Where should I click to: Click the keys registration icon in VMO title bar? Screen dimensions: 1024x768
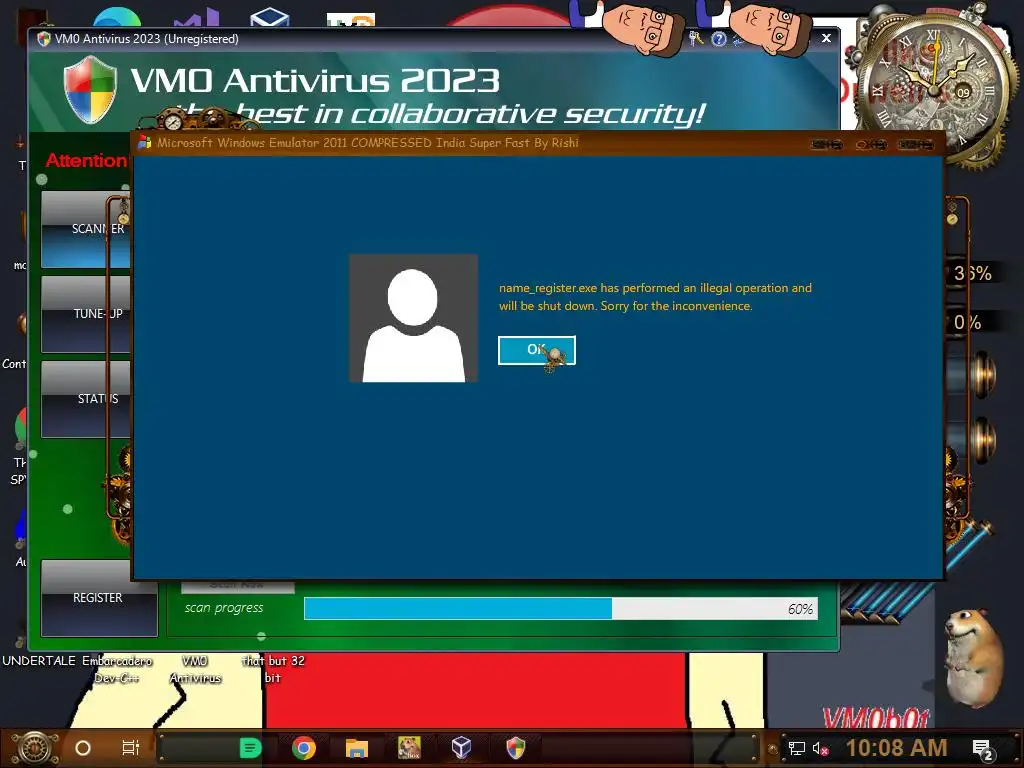tap(696, 39)
